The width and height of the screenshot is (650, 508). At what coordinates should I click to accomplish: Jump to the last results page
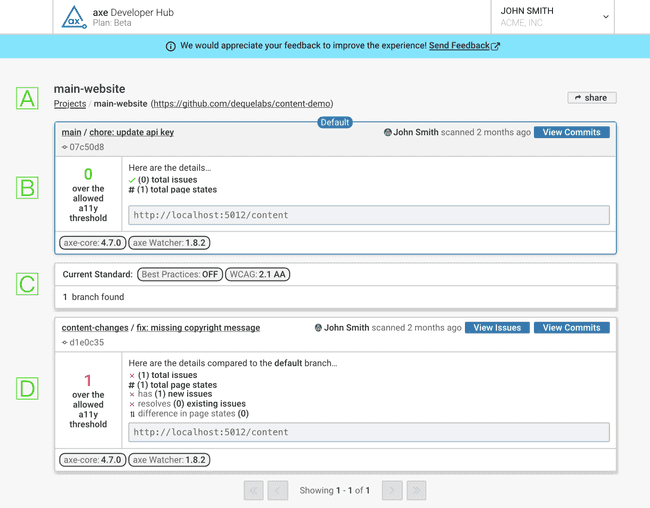tap(416, 490)
